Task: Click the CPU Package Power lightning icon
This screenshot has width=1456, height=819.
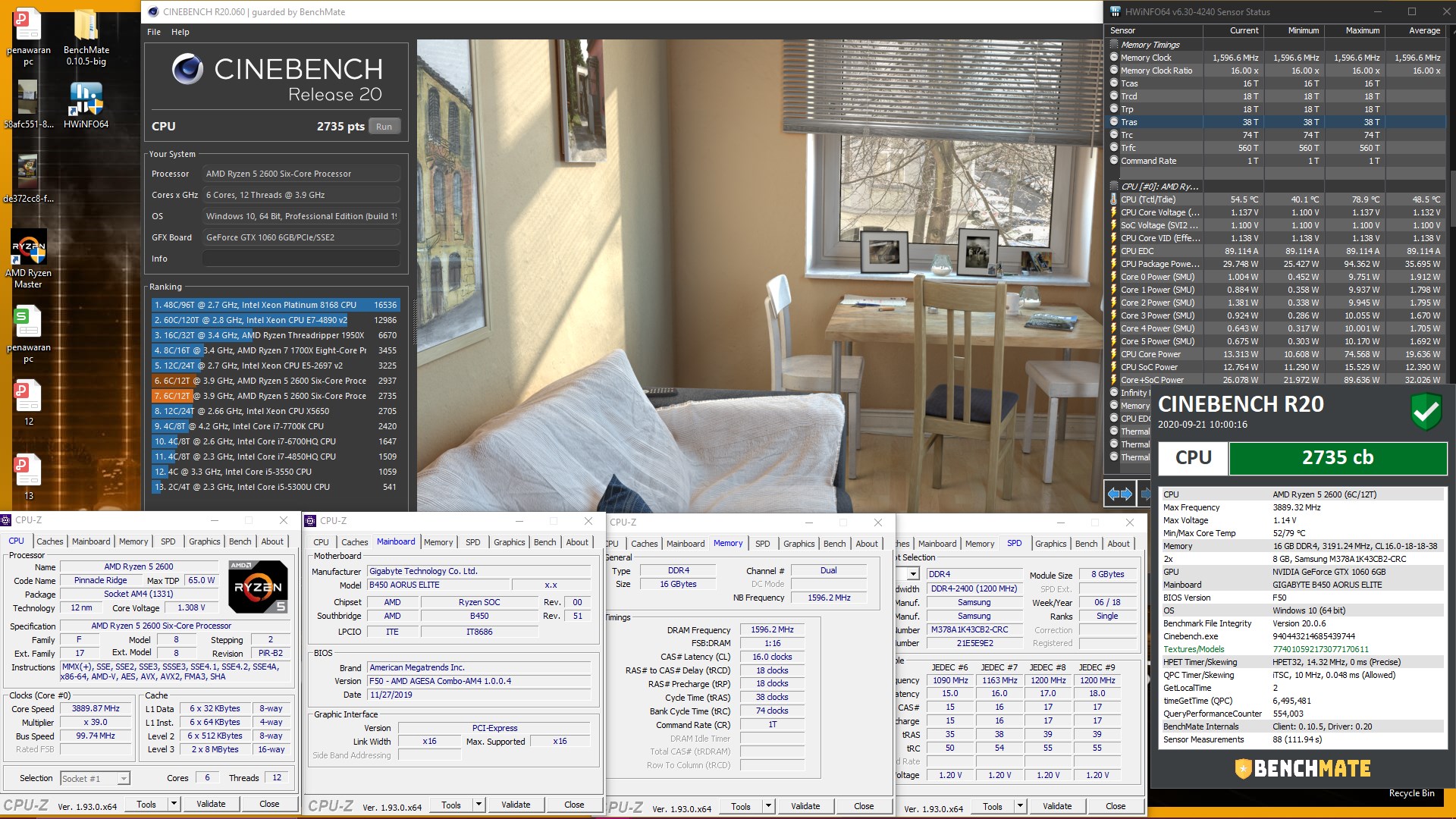Action: pos(1114,263)
